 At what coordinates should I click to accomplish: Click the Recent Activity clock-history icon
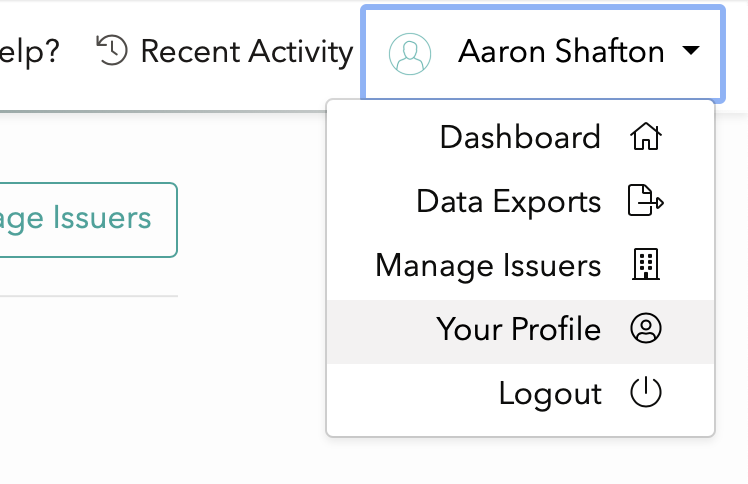click(112, 50)
